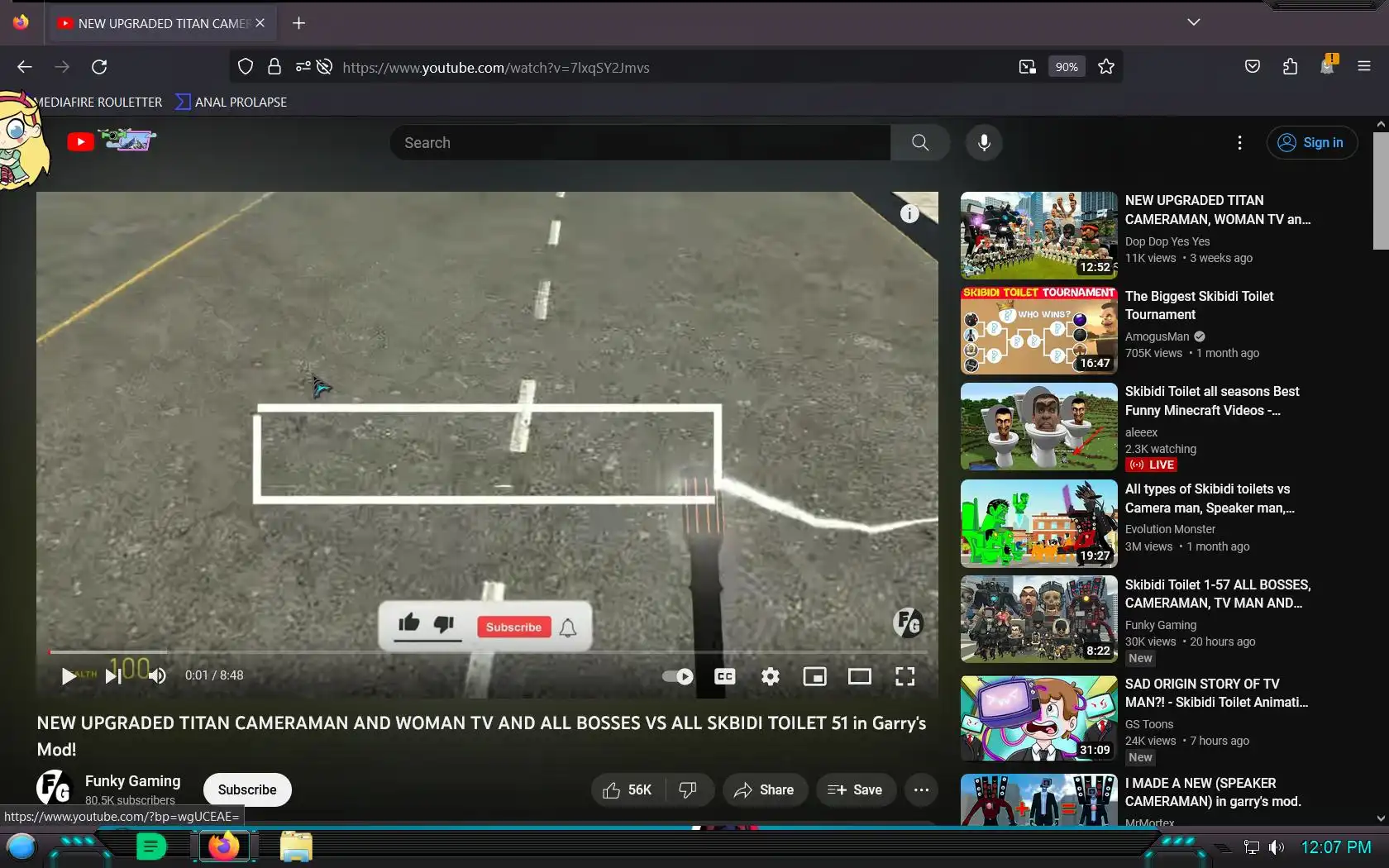Start voice search with the microphone
The height and width of the screenshot is (868, 1389).
pos(984,143)
